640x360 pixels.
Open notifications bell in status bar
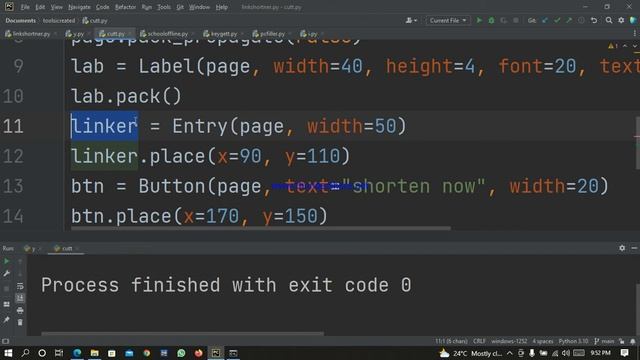(x=633, y=341)
